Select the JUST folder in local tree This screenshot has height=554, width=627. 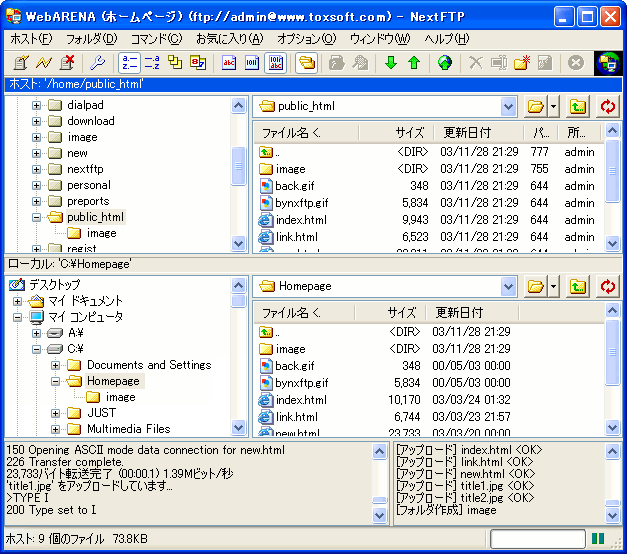click(x=102, y=412)
